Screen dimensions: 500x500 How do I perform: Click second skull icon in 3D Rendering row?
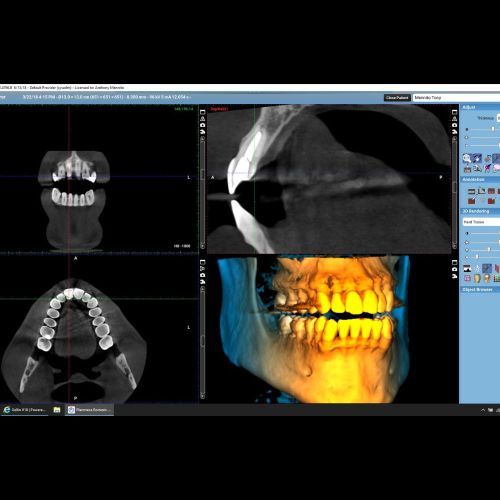point(487,279)
